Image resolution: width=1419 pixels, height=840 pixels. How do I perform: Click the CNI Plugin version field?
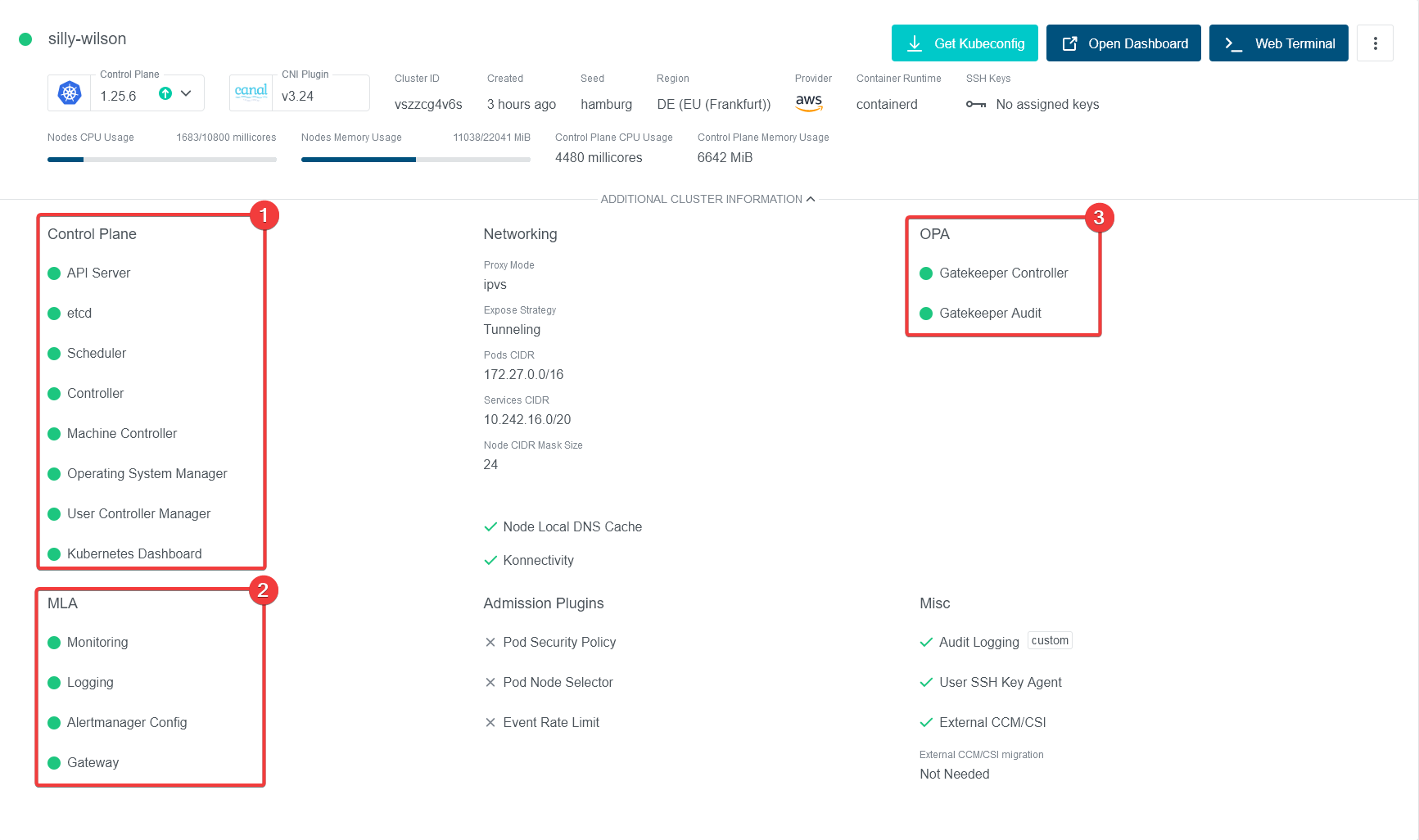tap(320, 96)
